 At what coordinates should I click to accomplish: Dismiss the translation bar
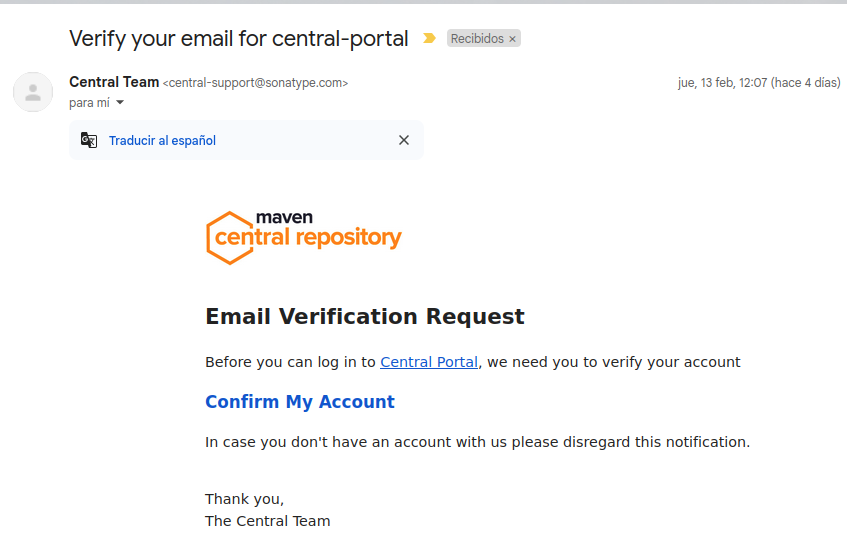pyautogui.click(x=404, y=140)
